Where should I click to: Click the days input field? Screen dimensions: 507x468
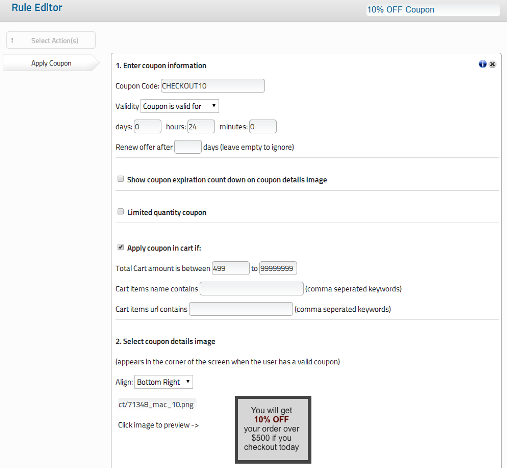[148, 127]
